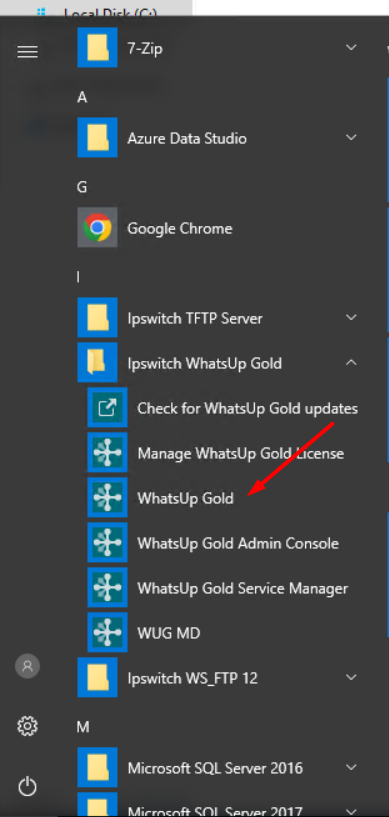Click the letter I section header
The image size is (389, 817).
(79, 277)
